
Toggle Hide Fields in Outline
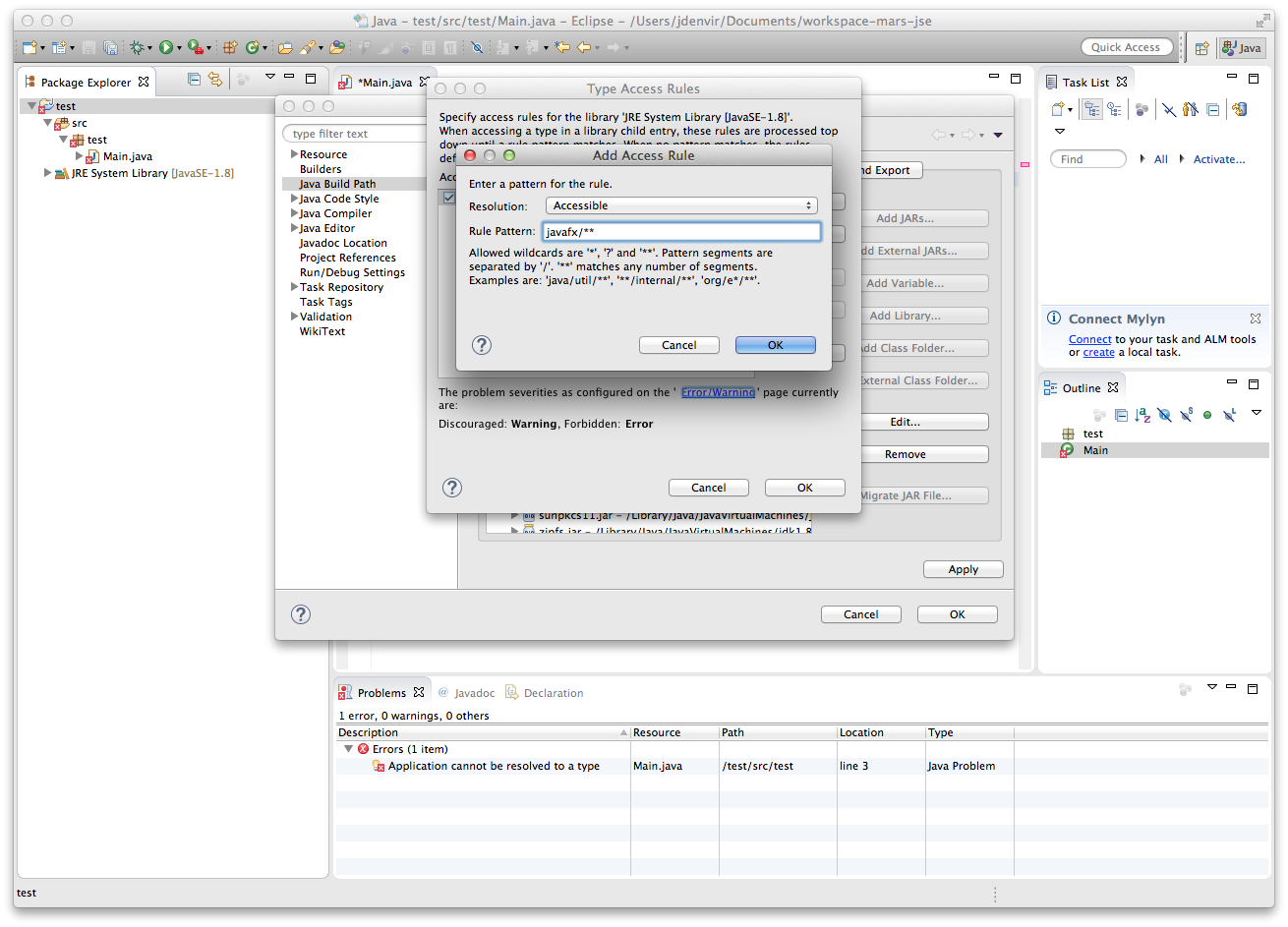1165,415
